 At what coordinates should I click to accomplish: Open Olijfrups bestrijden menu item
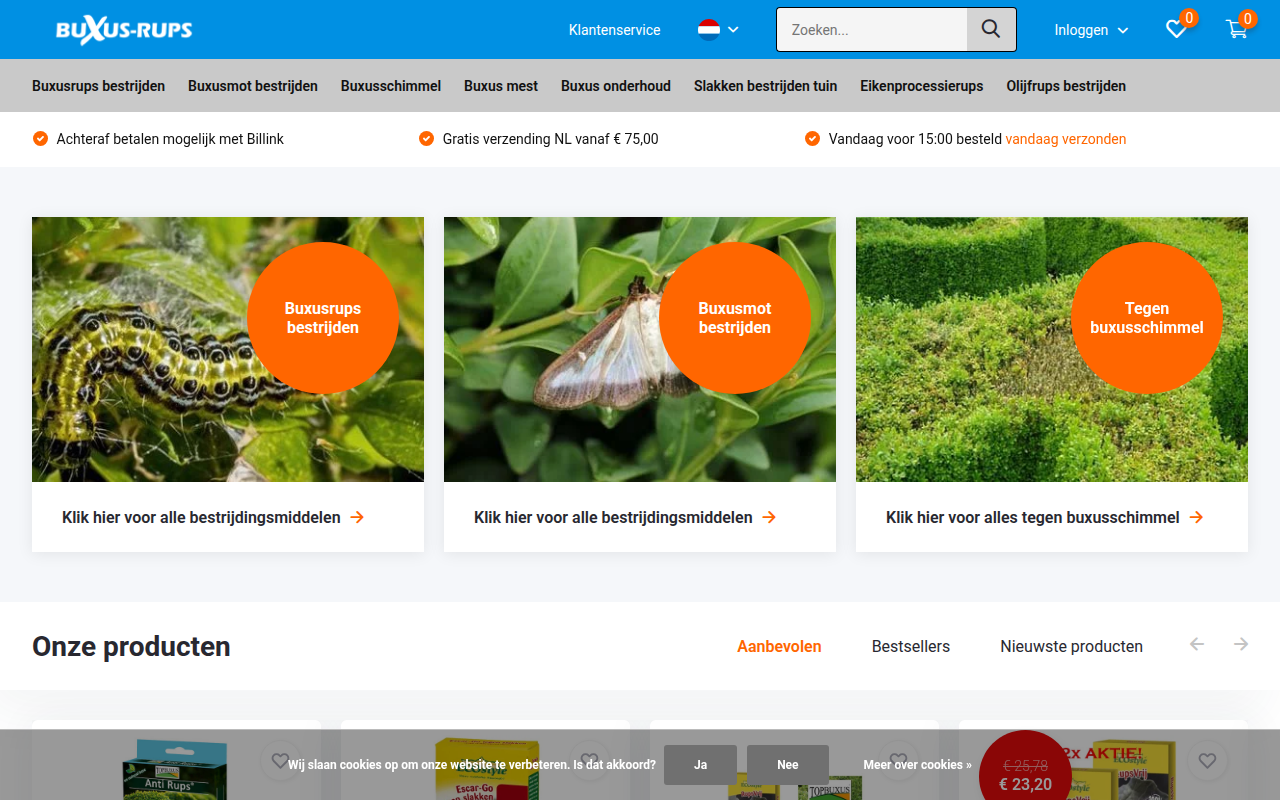(1066, 86)
